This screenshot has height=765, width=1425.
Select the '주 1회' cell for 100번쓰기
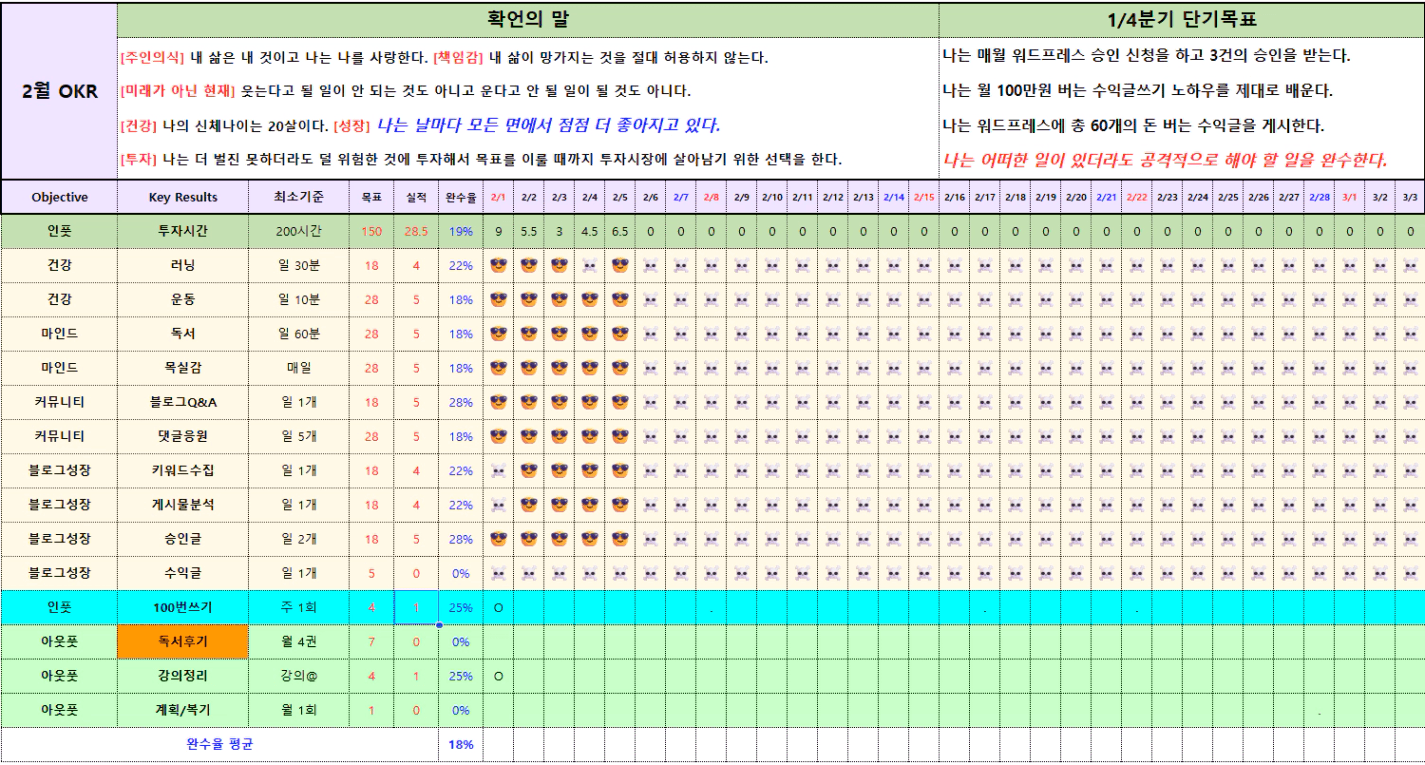coord(299,607)
